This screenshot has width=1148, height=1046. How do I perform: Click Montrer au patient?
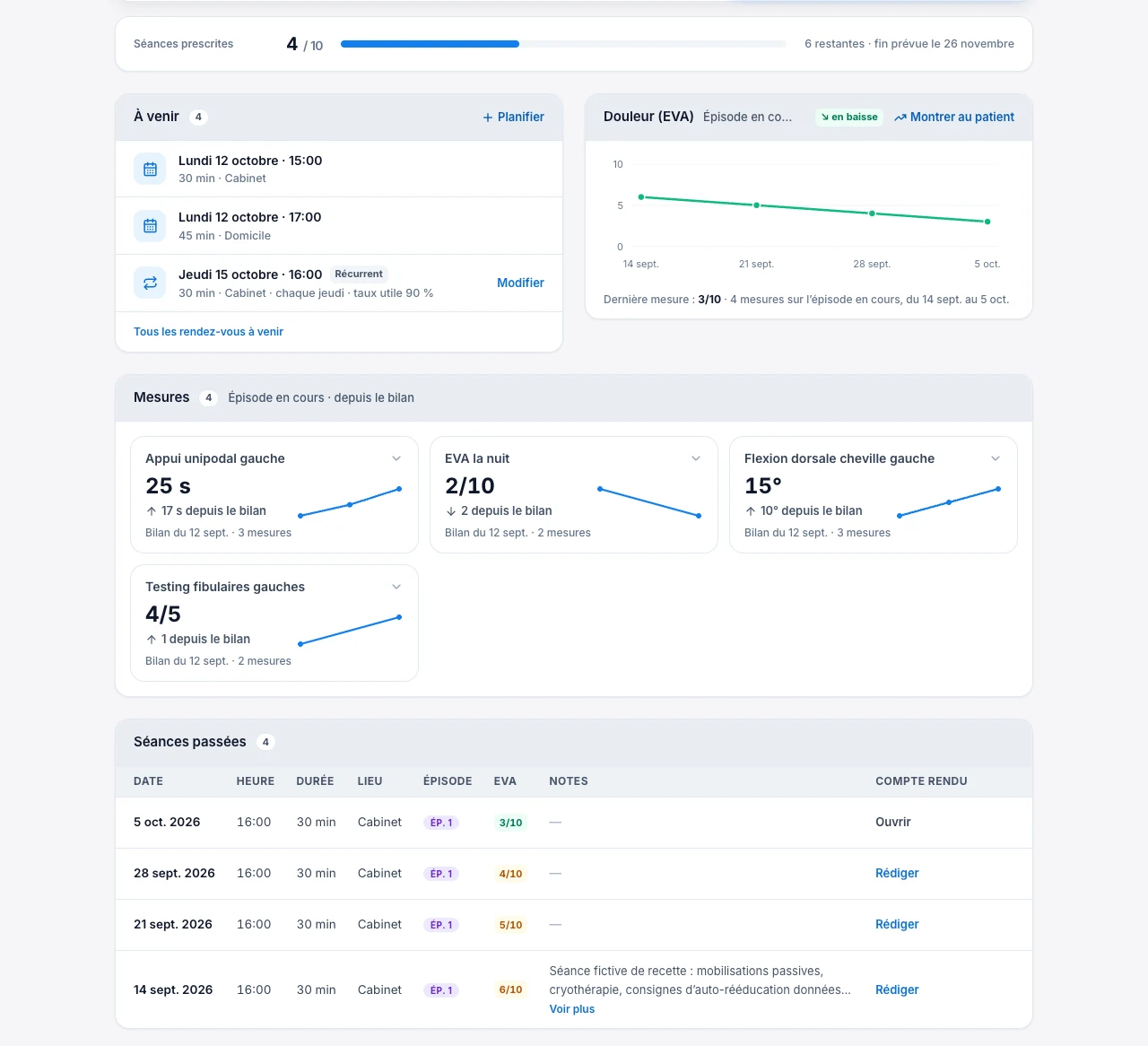(954, 118)
